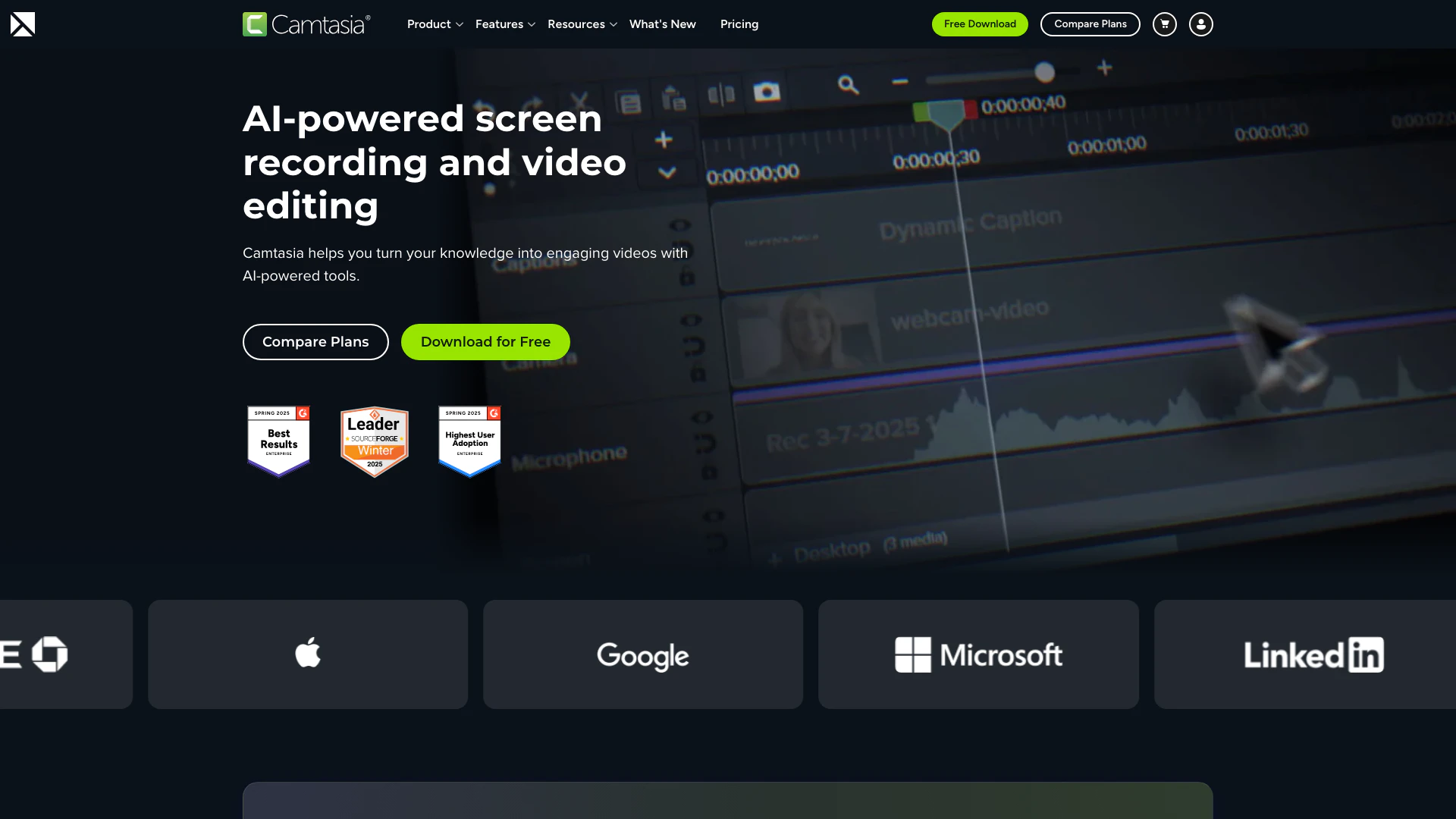The height and width of the screenshot is (819, 1456).
Task: Click the green Free Download button in header
Action: pyautogui.click(x=979, y=24)
